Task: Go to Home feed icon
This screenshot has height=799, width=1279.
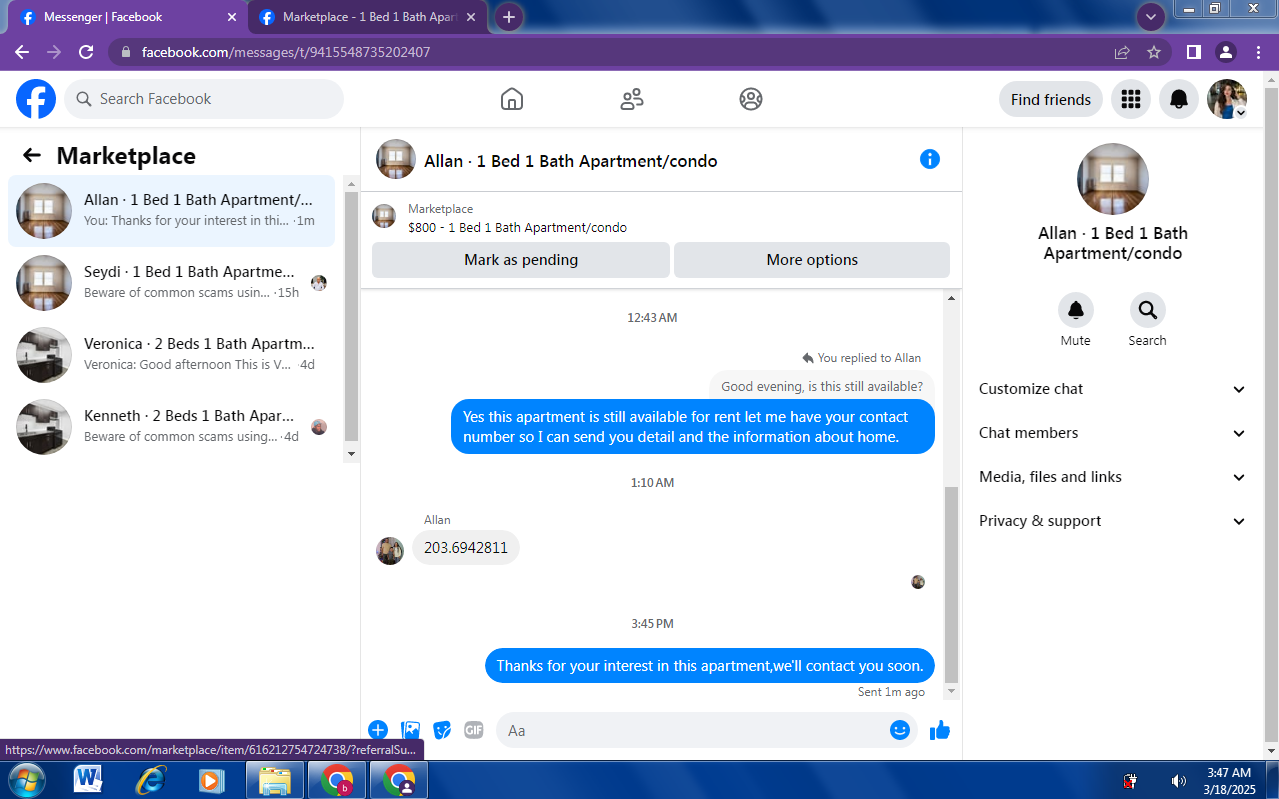Action: click(512, 99)
